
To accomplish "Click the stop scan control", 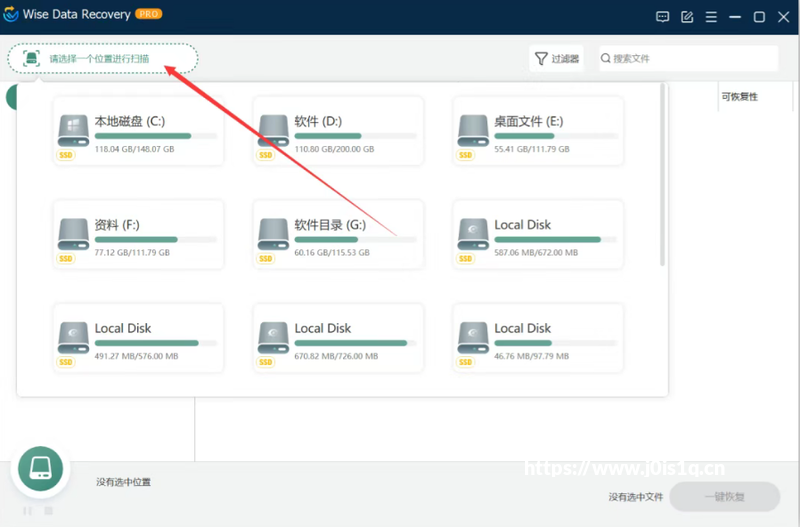I will [48, 511].
